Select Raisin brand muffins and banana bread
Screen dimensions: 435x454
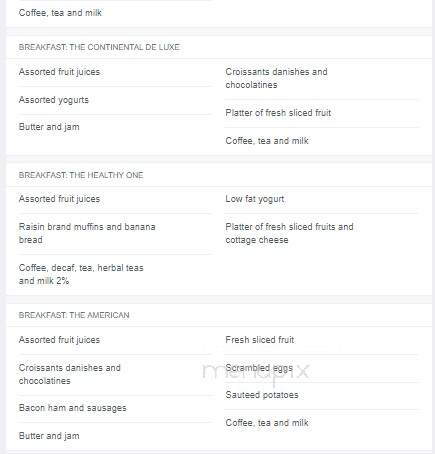pos(87,233)
